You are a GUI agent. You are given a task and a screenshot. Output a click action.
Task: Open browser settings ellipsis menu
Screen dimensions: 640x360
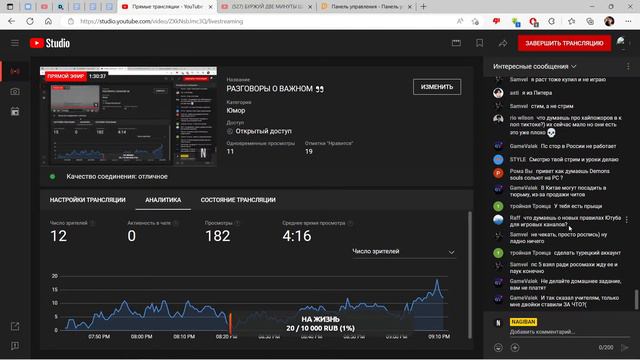(628, 21)
